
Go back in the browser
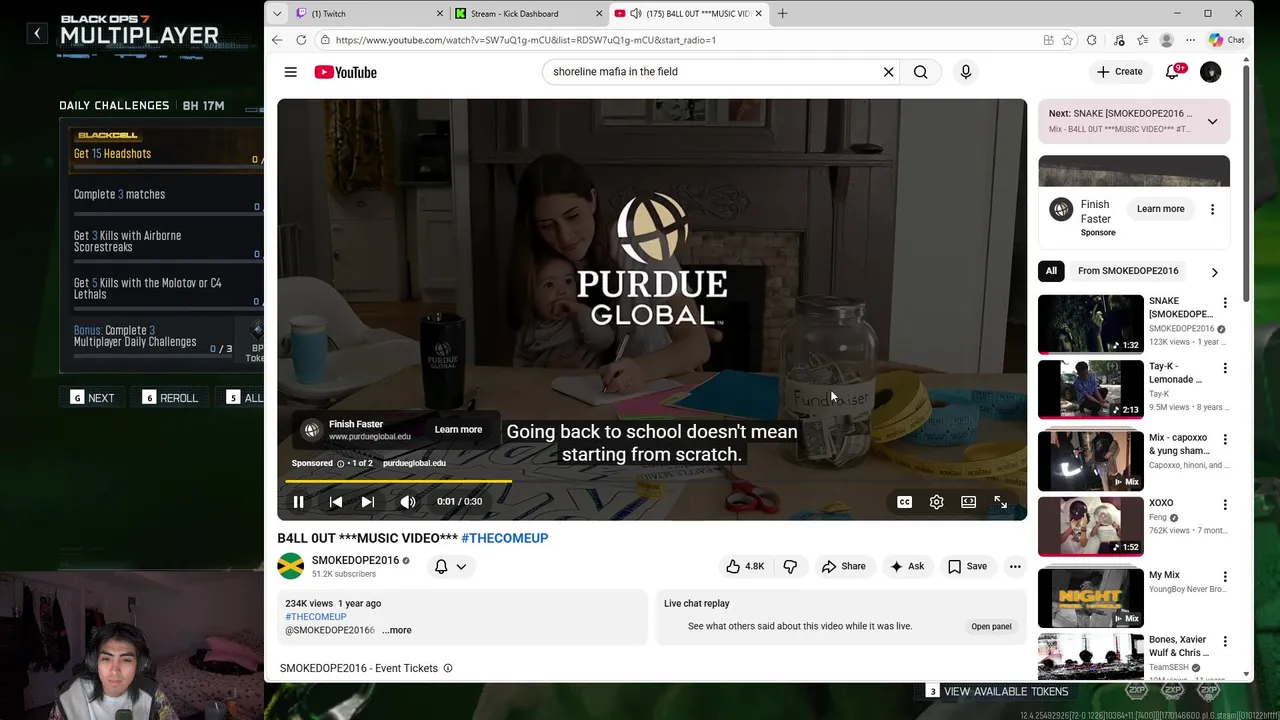coord(277,40)
